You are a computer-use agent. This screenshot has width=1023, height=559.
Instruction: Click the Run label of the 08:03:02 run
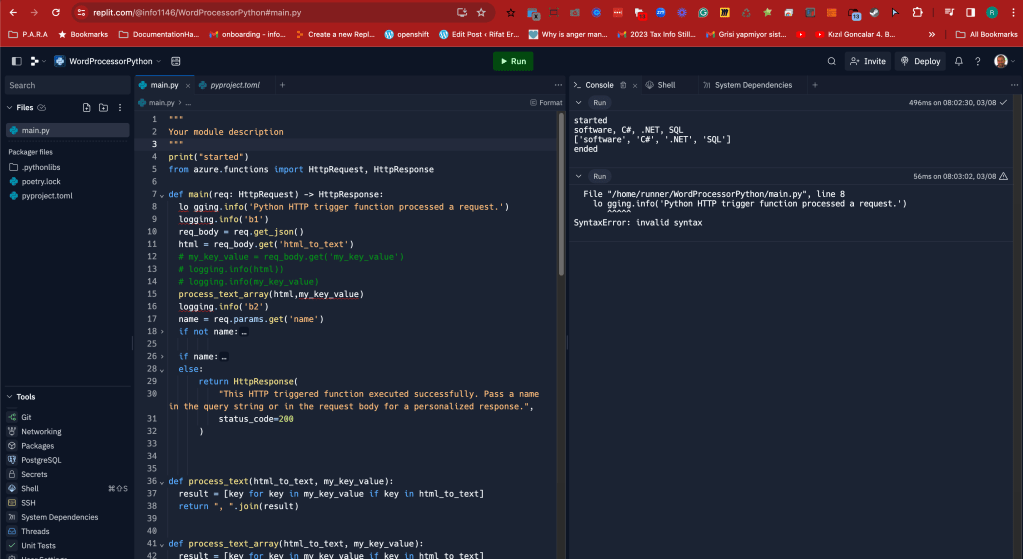(x=600, y=176)
